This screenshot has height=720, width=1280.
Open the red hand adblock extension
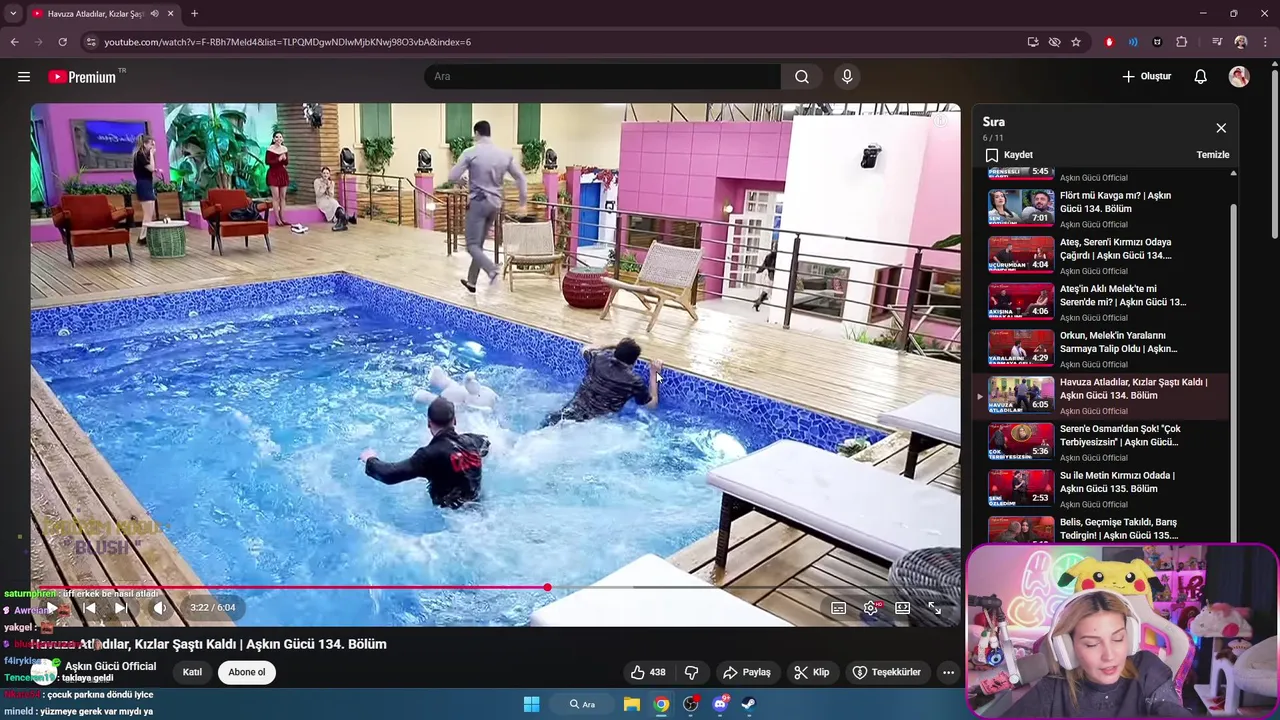click(1109, 42)
